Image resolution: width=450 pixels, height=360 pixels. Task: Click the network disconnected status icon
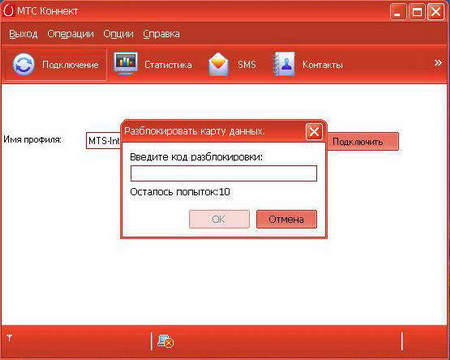[x=166, y=341]
